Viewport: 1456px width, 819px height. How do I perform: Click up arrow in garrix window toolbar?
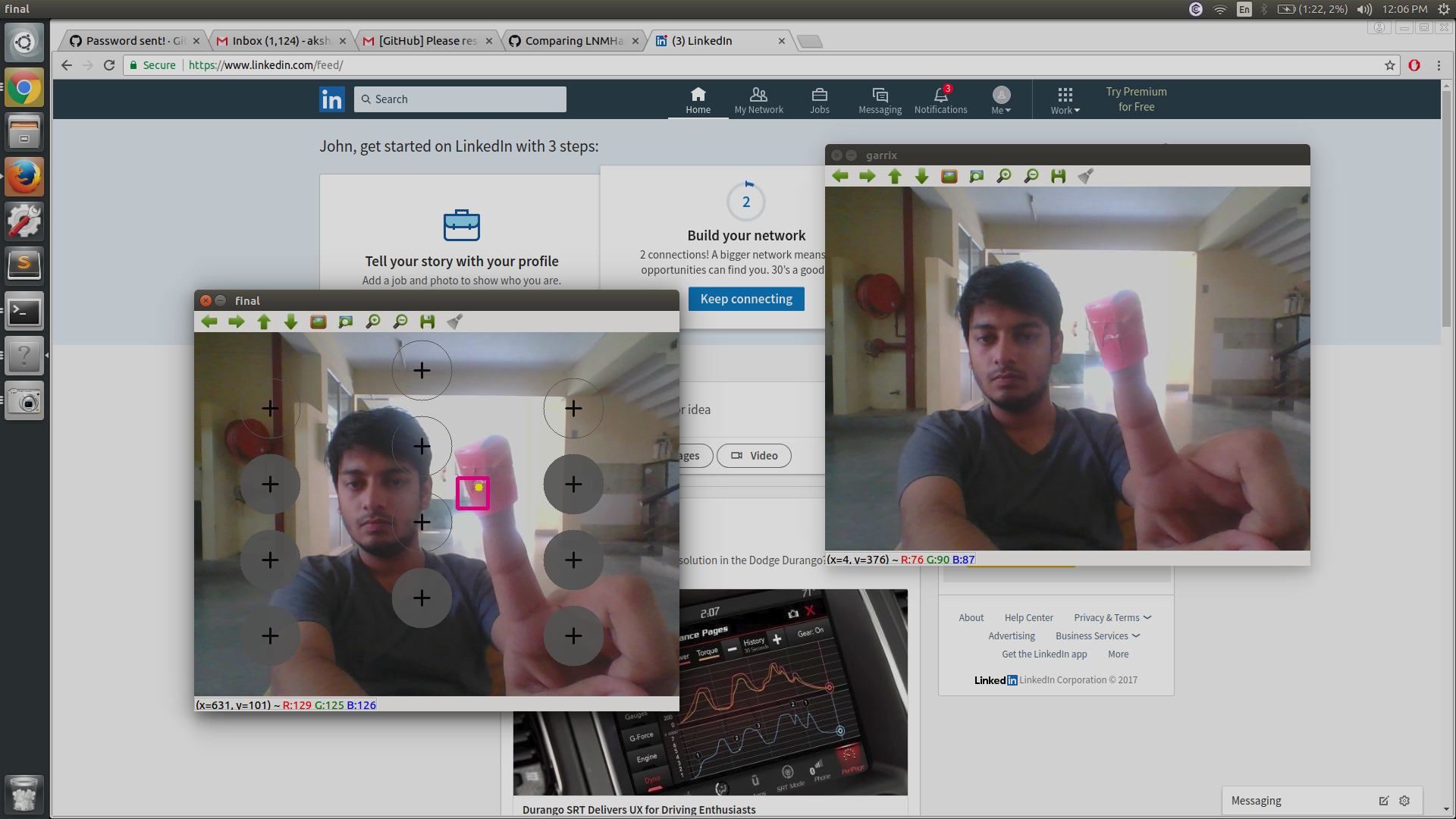895,177
